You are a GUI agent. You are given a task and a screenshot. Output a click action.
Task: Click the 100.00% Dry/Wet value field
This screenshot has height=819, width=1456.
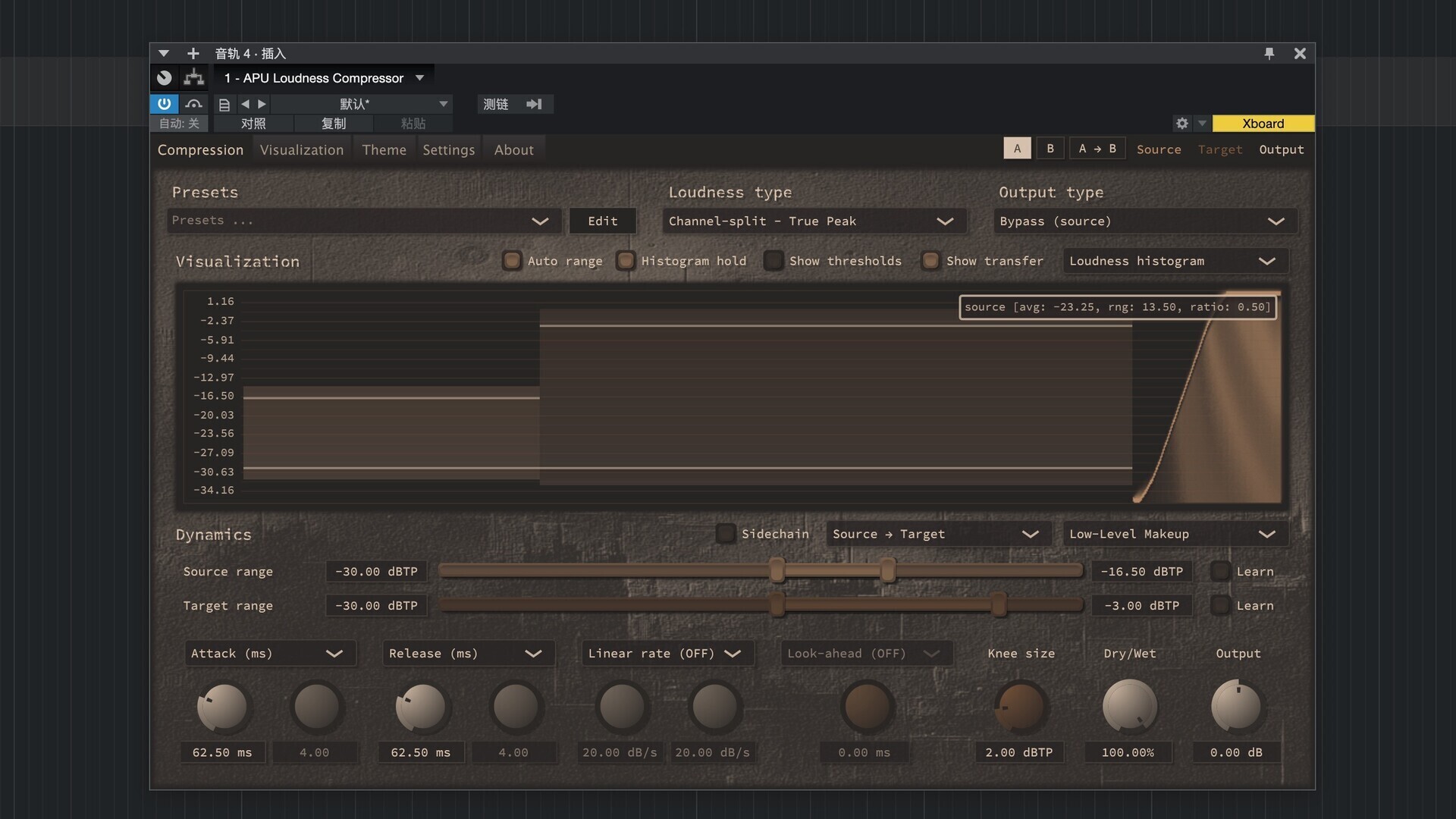click(x=1128, y=752)
